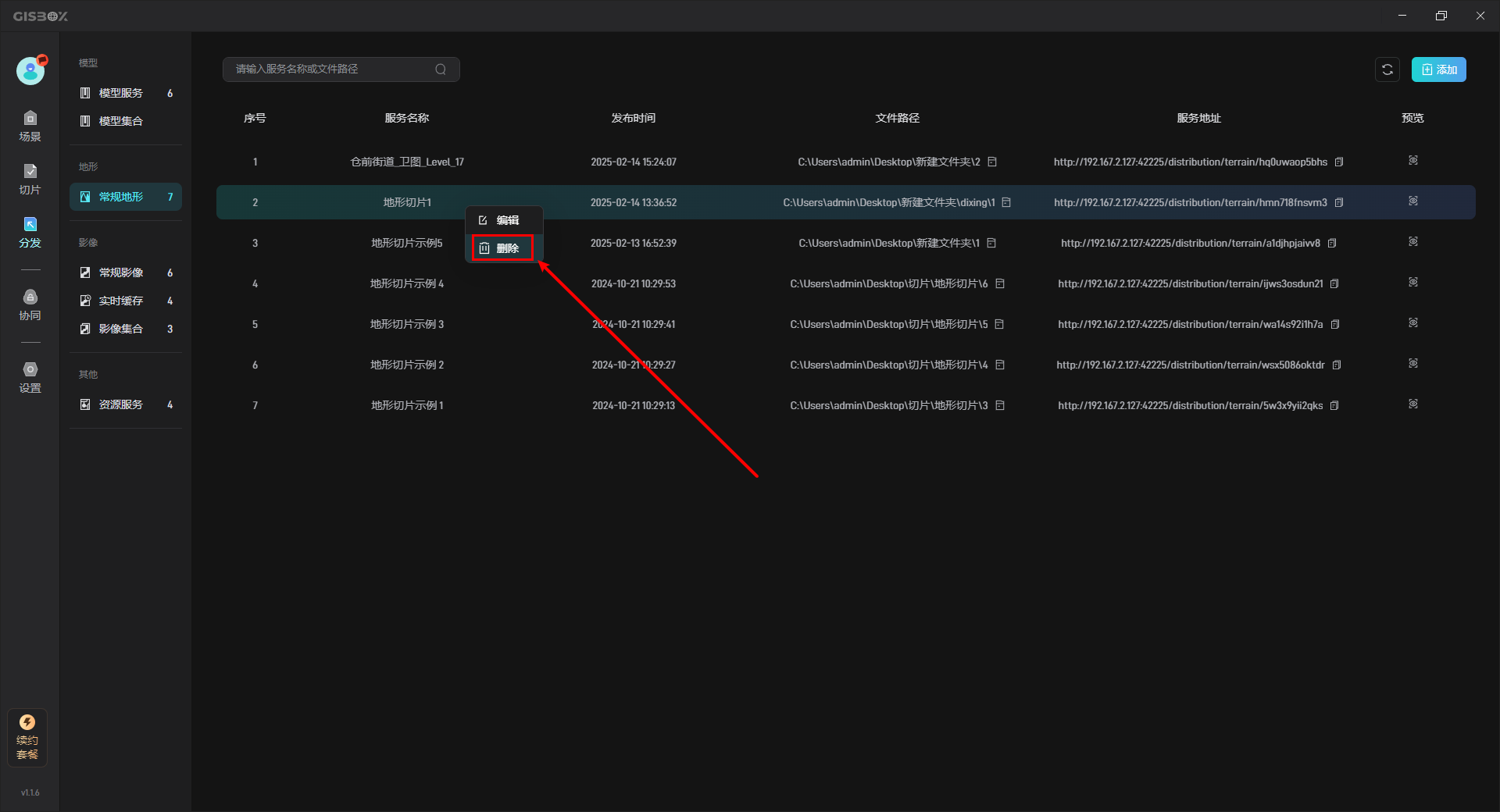The image size is (1500, 812).
Task: Copy service URL ending 5w3x9yii2qks
Action: tap(1334, 405)
